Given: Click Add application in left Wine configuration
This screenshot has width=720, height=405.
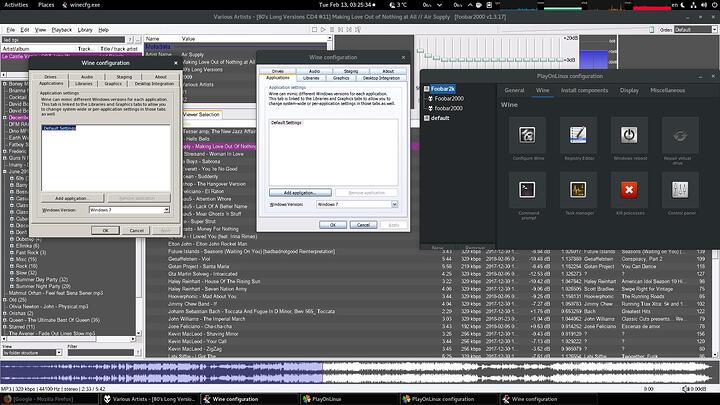Looking at the screenshot, I should (73, 198).
